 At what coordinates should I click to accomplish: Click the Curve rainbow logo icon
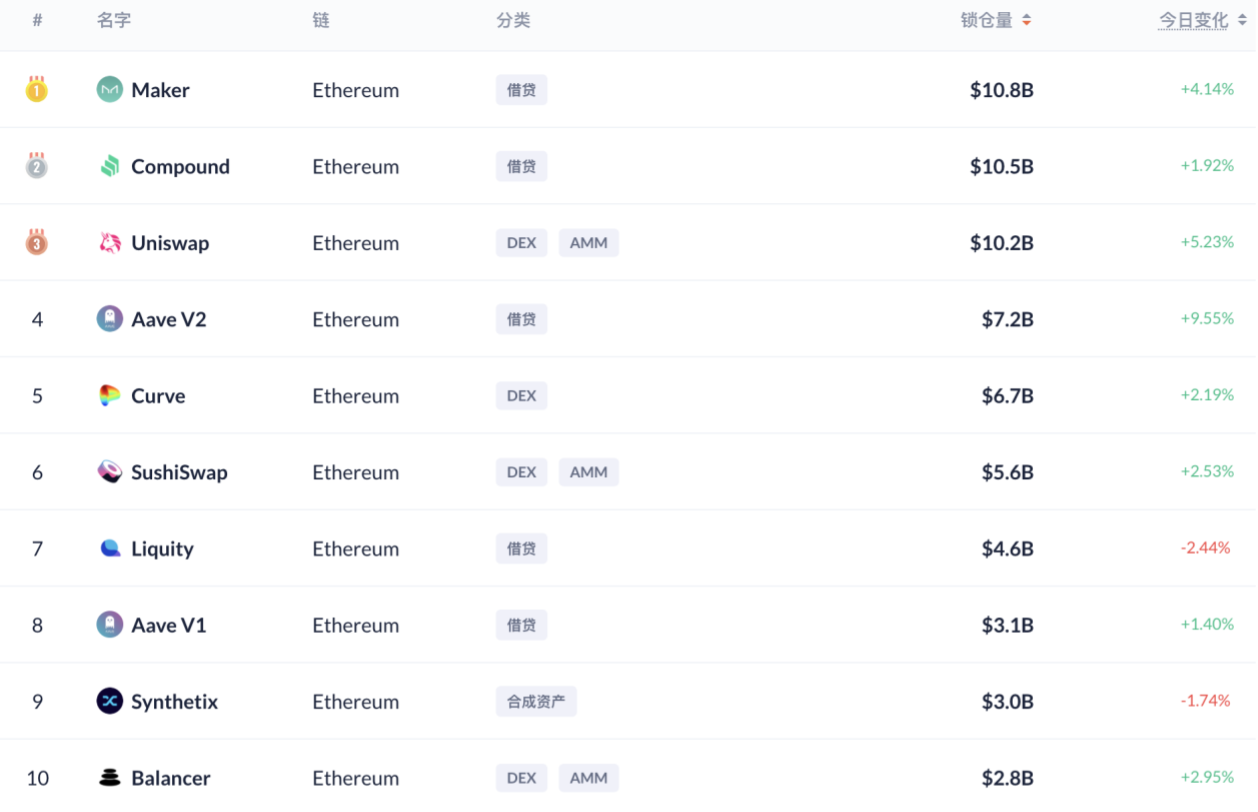[x=109, y=396]
